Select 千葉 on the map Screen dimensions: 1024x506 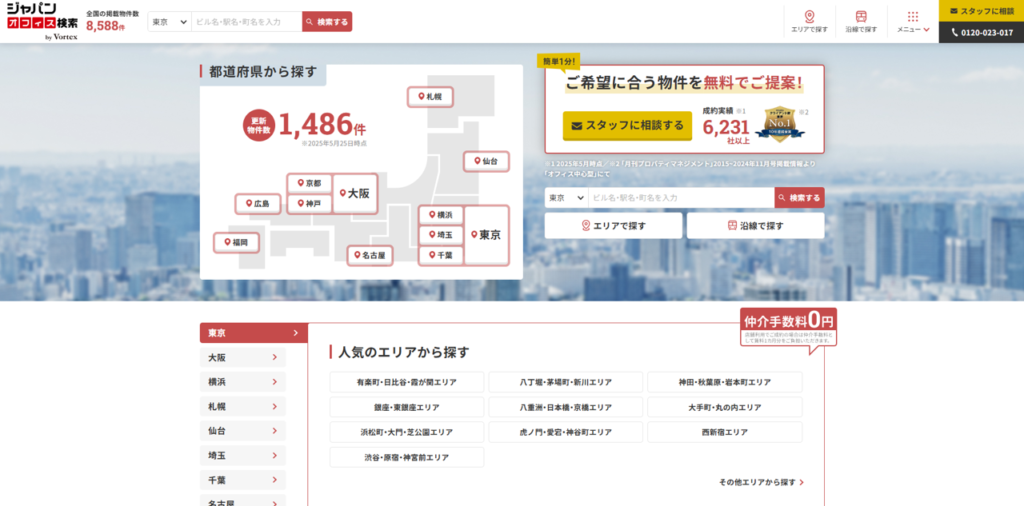(x=441, y=255)
